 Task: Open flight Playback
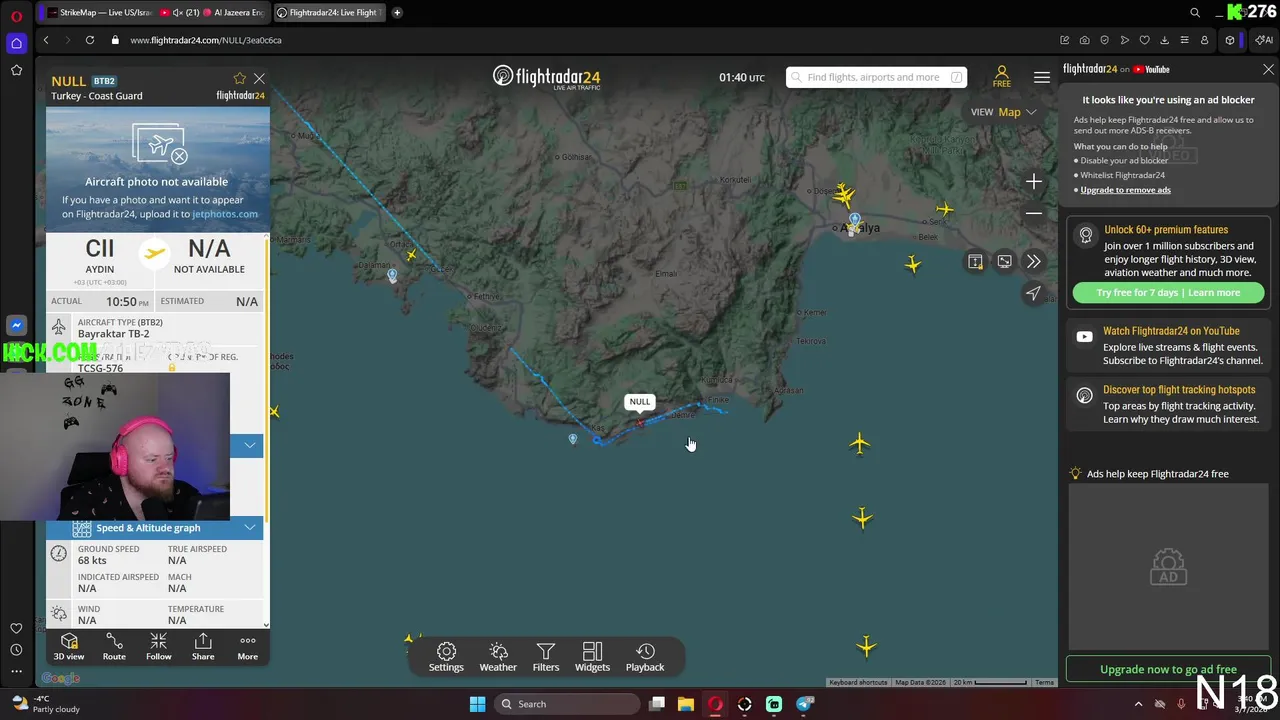[x=645, y=657]
